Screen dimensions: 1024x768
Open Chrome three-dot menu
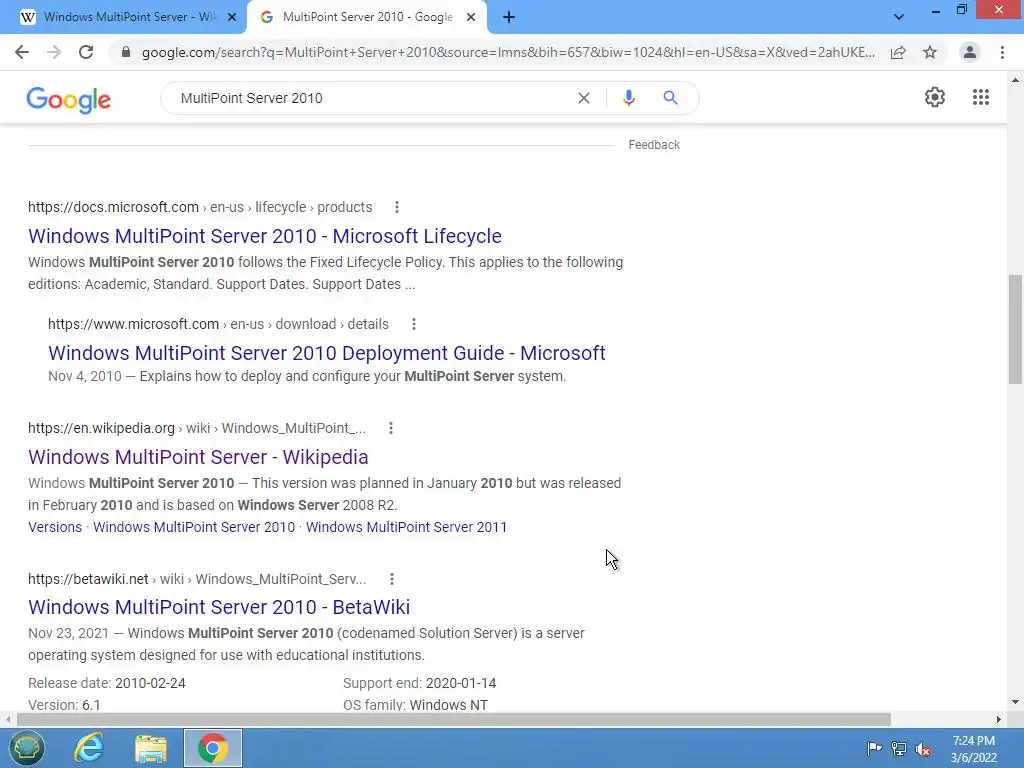point(1002,52)
